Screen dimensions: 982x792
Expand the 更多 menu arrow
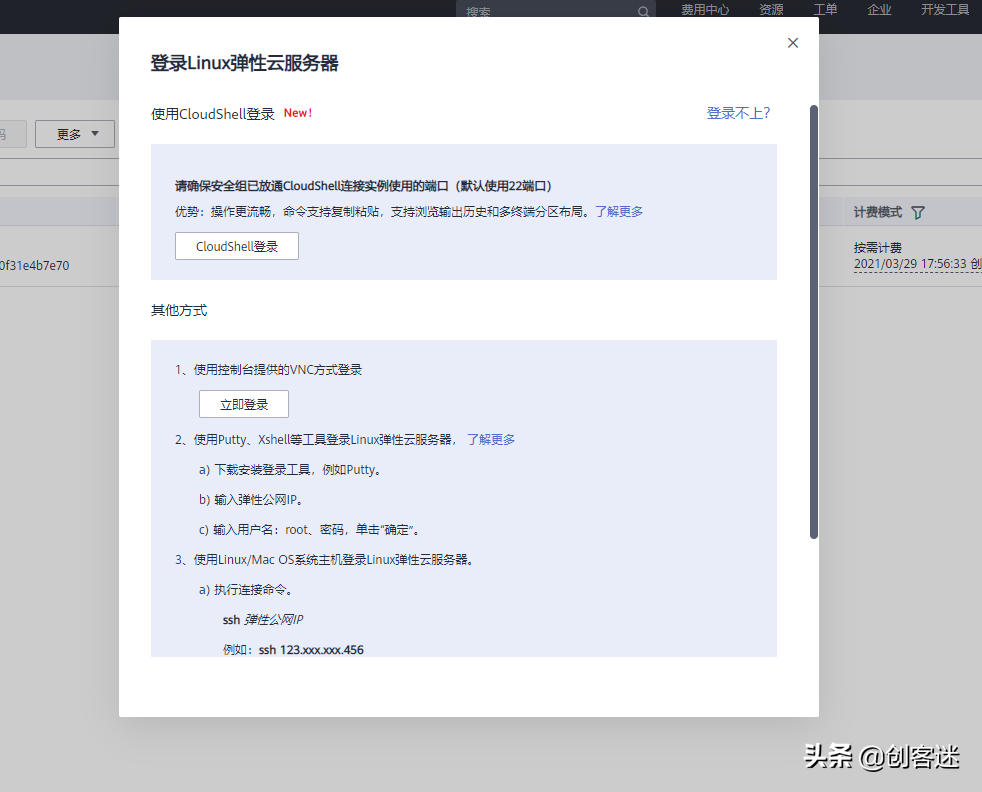coord(93,133)
